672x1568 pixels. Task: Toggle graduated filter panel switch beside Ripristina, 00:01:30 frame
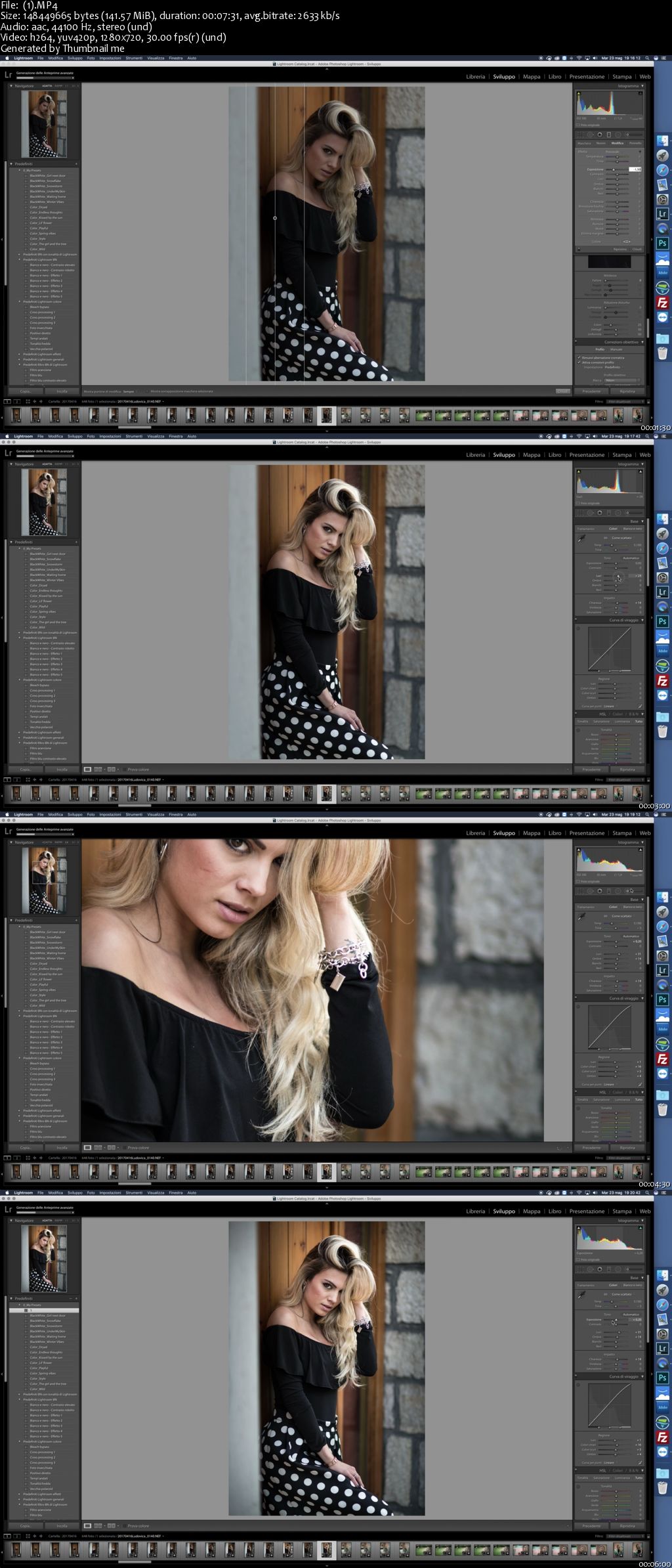(579, 250)
